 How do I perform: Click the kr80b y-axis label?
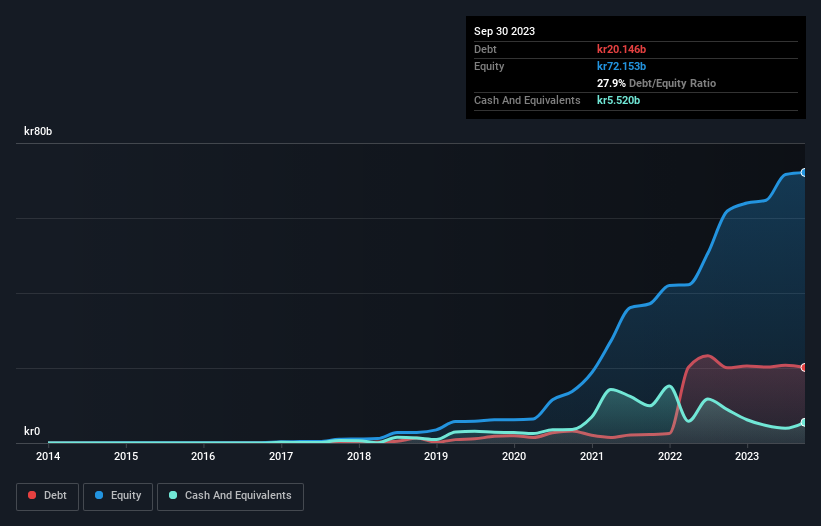[x=38, y=131]
